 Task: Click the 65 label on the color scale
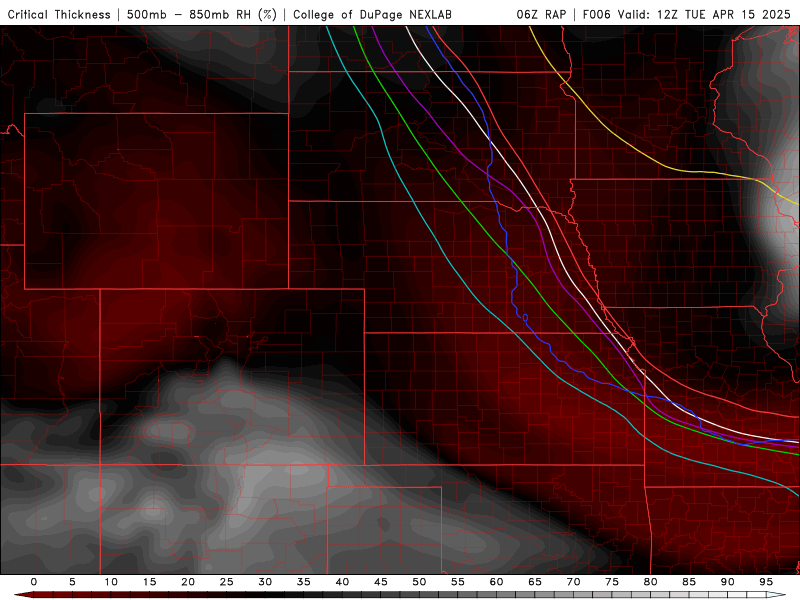point(535,582)
